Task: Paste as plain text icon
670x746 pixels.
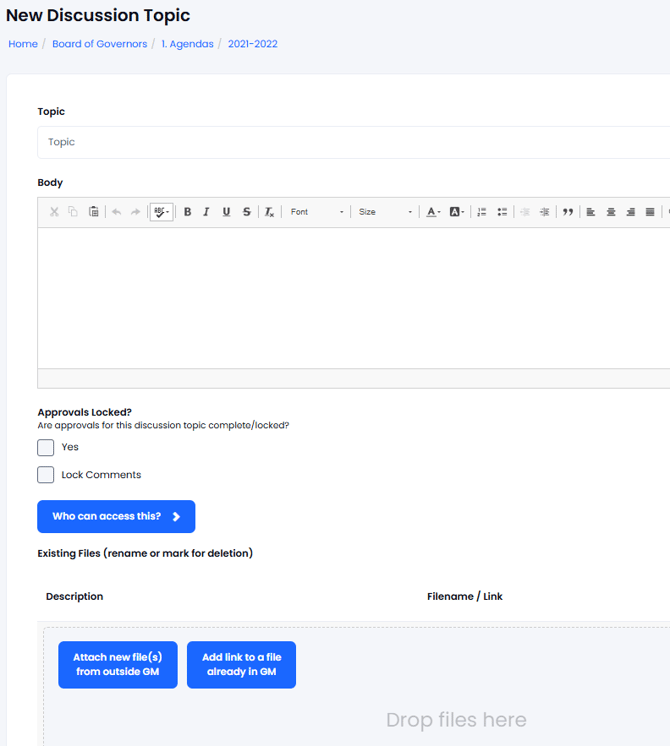Action: 94,212
